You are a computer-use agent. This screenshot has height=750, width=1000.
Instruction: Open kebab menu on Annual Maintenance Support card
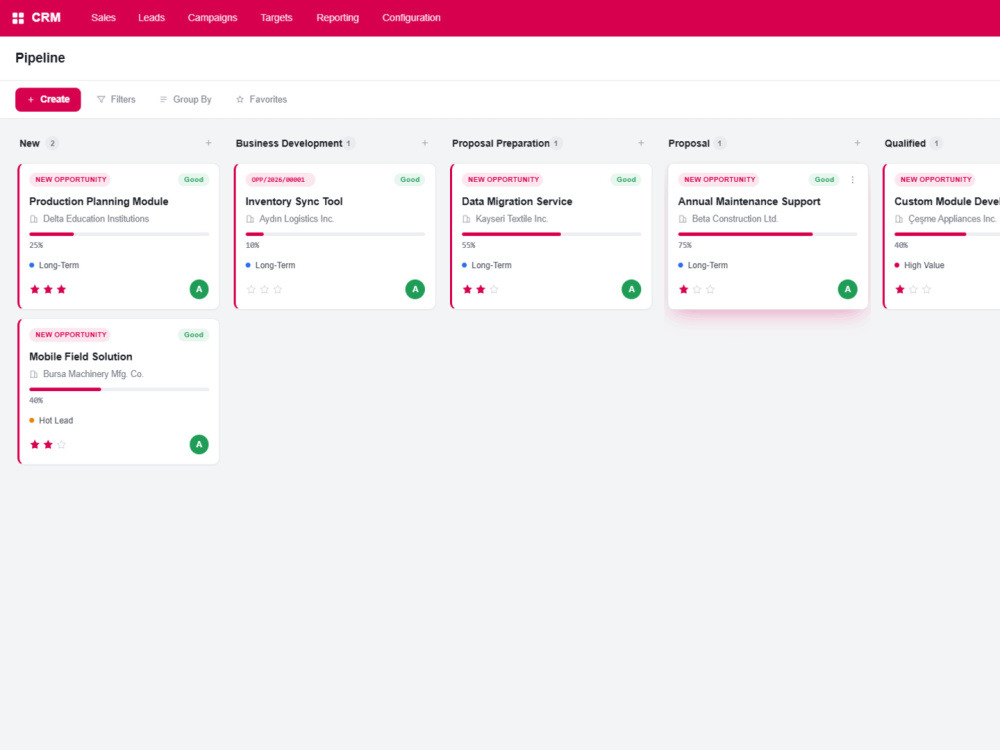[853, 180]
